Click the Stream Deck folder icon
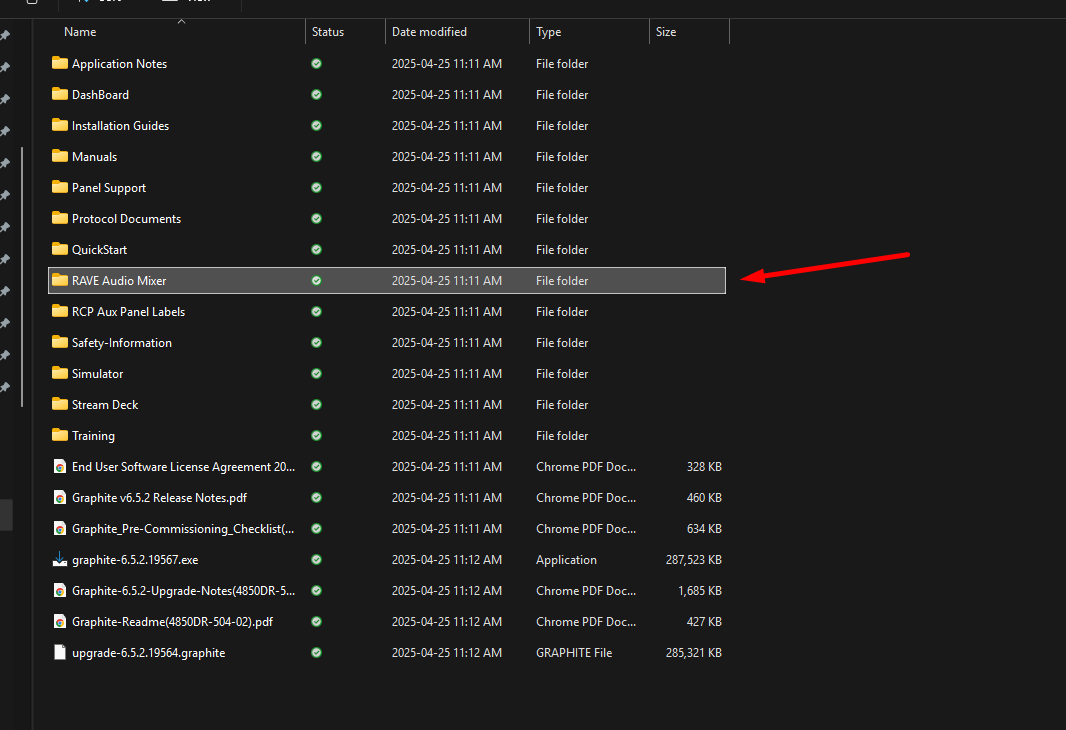 click(x=60, y=404)
